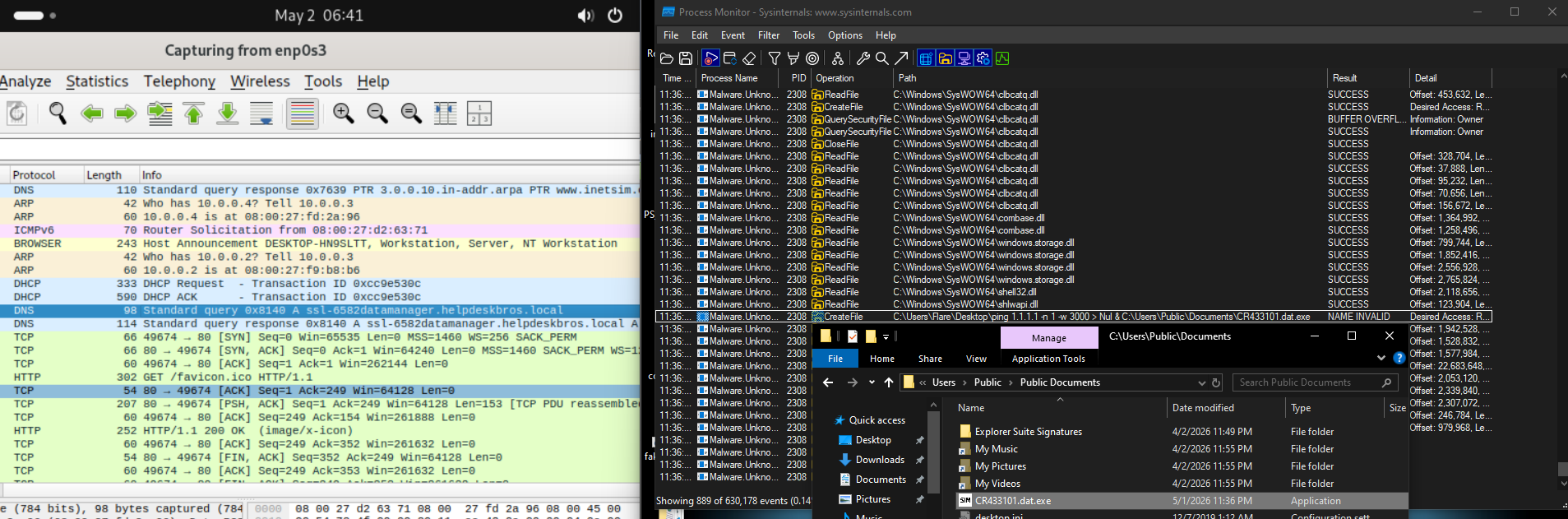Open Downloads in Quick access pane
The height and width of the screenshot is (519, 1568).
point(880,460)
